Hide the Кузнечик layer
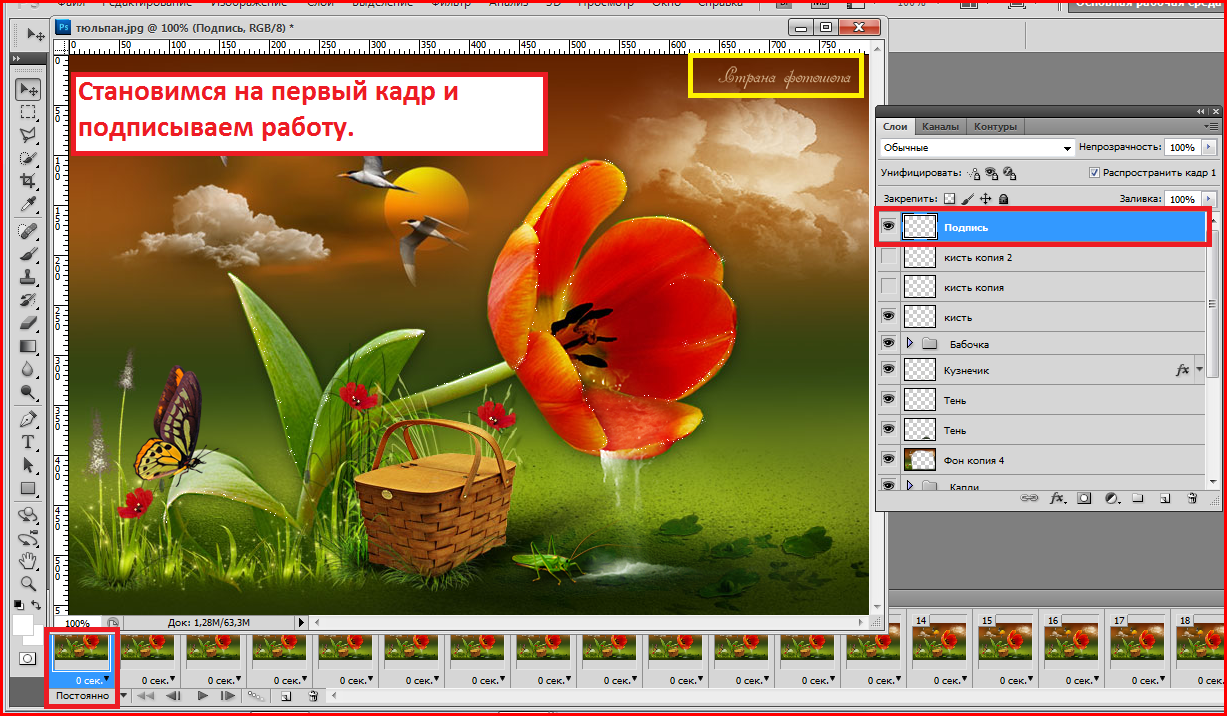Viewport: 1227px width, 716px height. click(888, 369)
